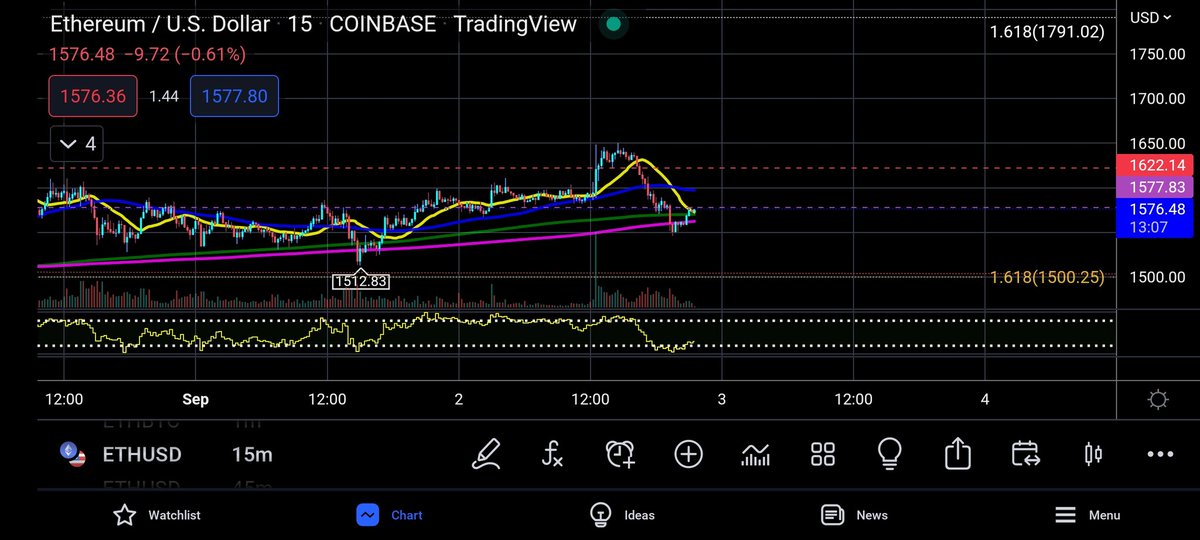Open the drawing tools pencil icon
The height and width of the screenshot is (540, 1200).
(x=487, y=454)
